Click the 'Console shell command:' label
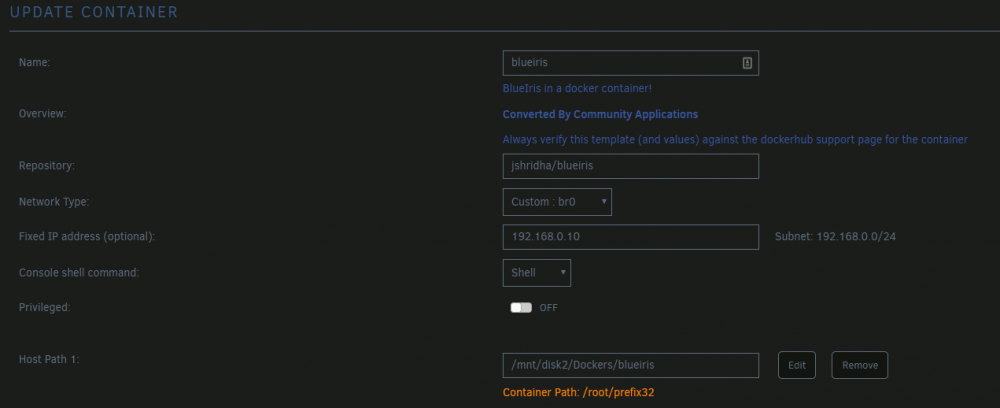This screenshot has height=408, width=1000. tap(79, 273)
